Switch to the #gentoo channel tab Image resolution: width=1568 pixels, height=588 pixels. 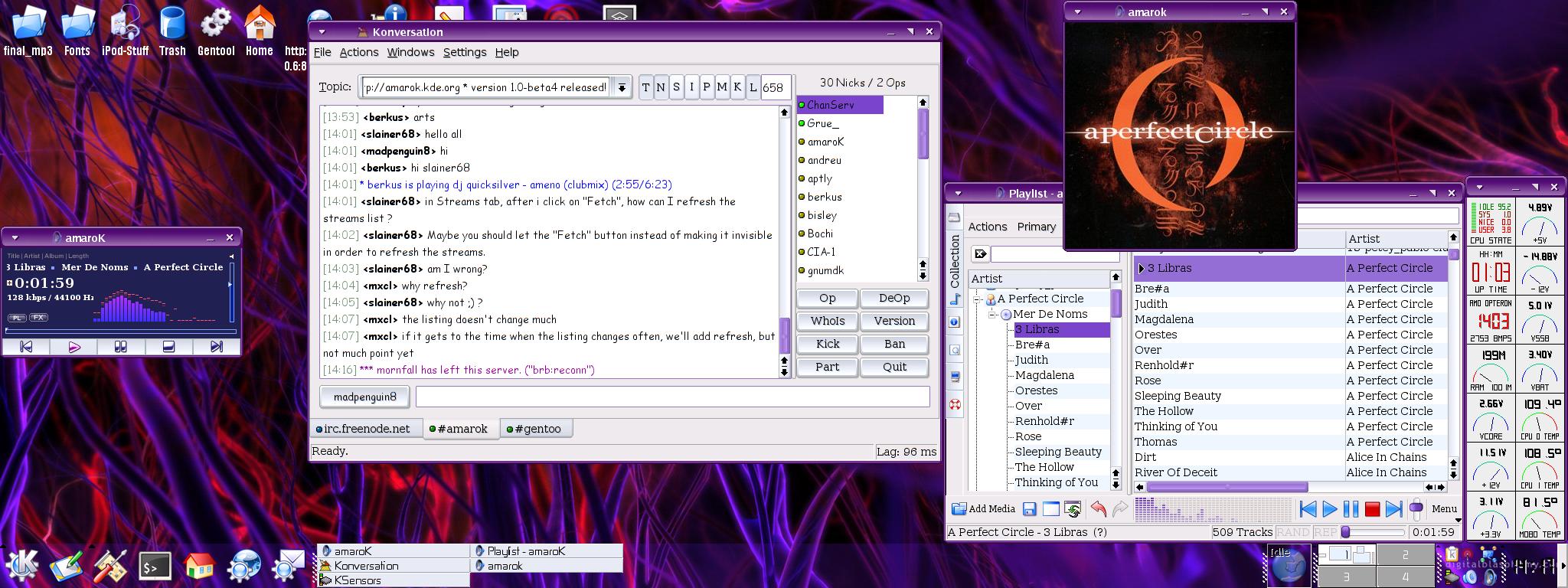[x=537, y=429]
